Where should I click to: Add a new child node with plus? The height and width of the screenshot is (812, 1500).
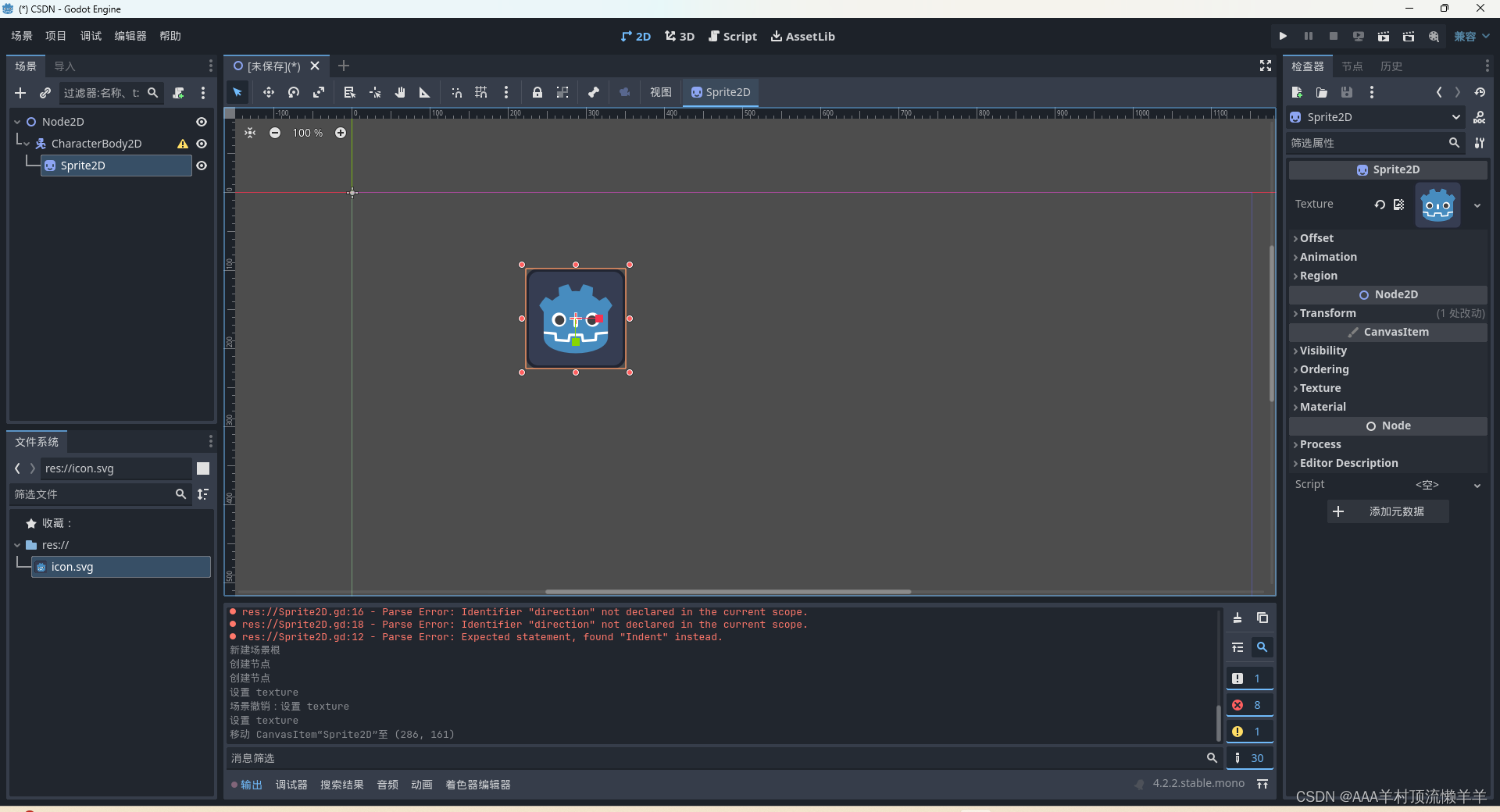tap(20, 93)
